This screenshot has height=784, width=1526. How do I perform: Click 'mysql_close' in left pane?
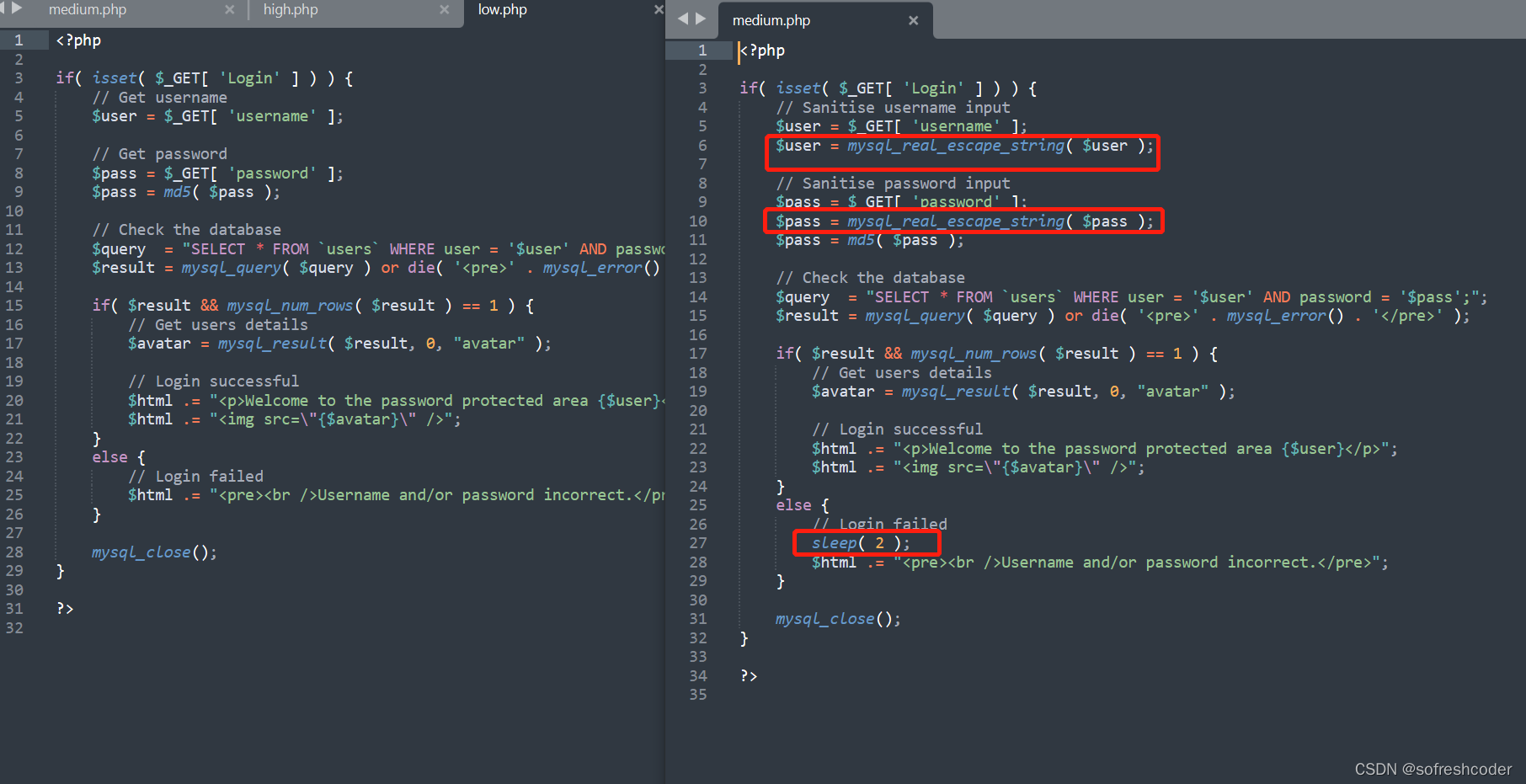(141, 552)
